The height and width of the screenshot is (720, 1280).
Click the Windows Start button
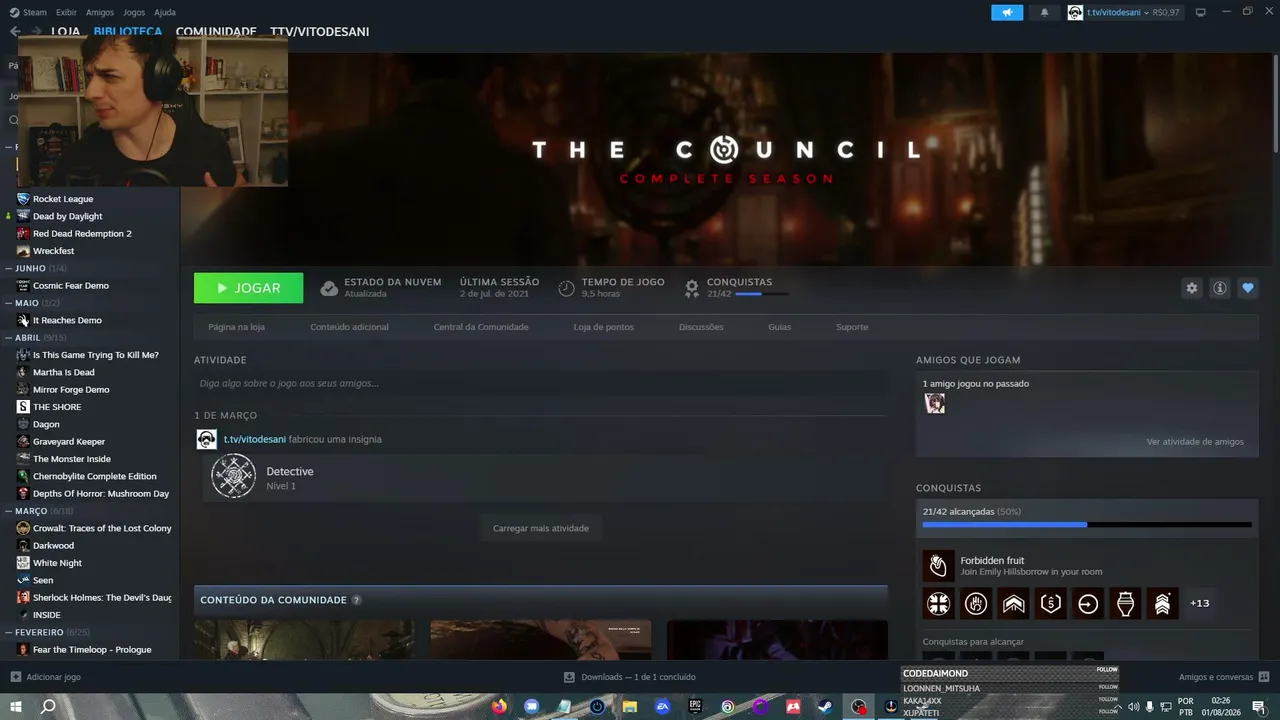point(16,706)
